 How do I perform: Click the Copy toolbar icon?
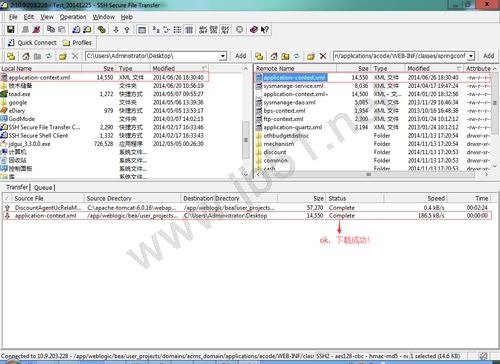[x=51, y=29]
